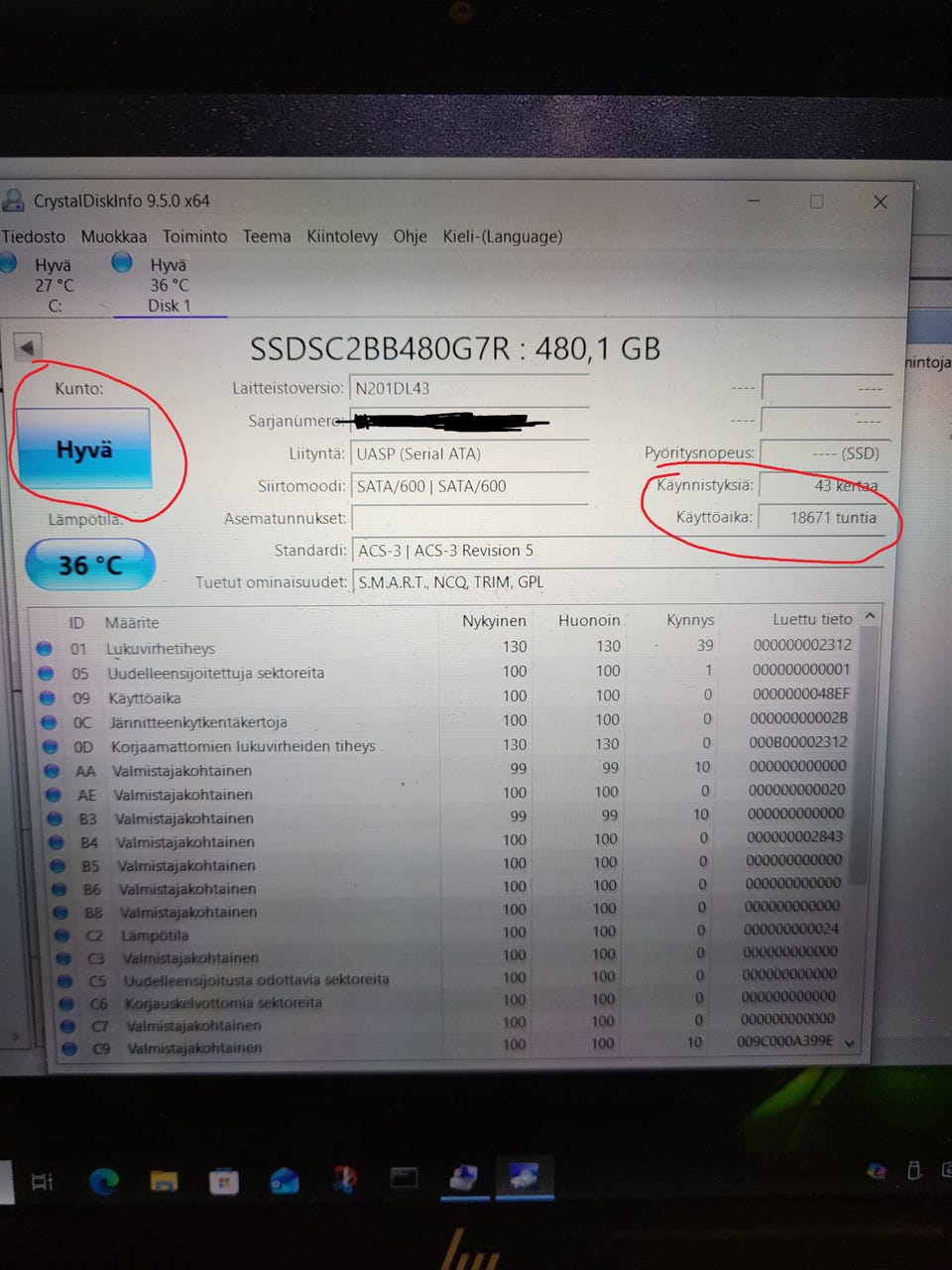Click the Siirtomoodi field SATA/600
The height and width of the screenshot is (1270, 952).
[x=469, y=486]
